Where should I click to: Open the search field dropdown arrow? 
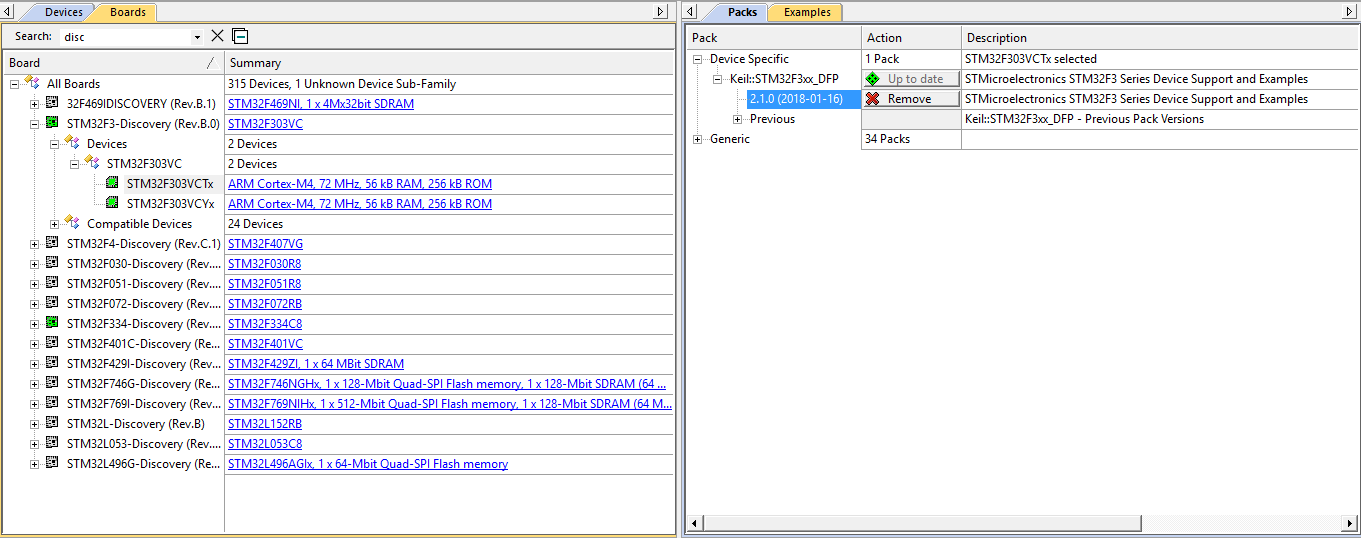(x=197, y=37)
